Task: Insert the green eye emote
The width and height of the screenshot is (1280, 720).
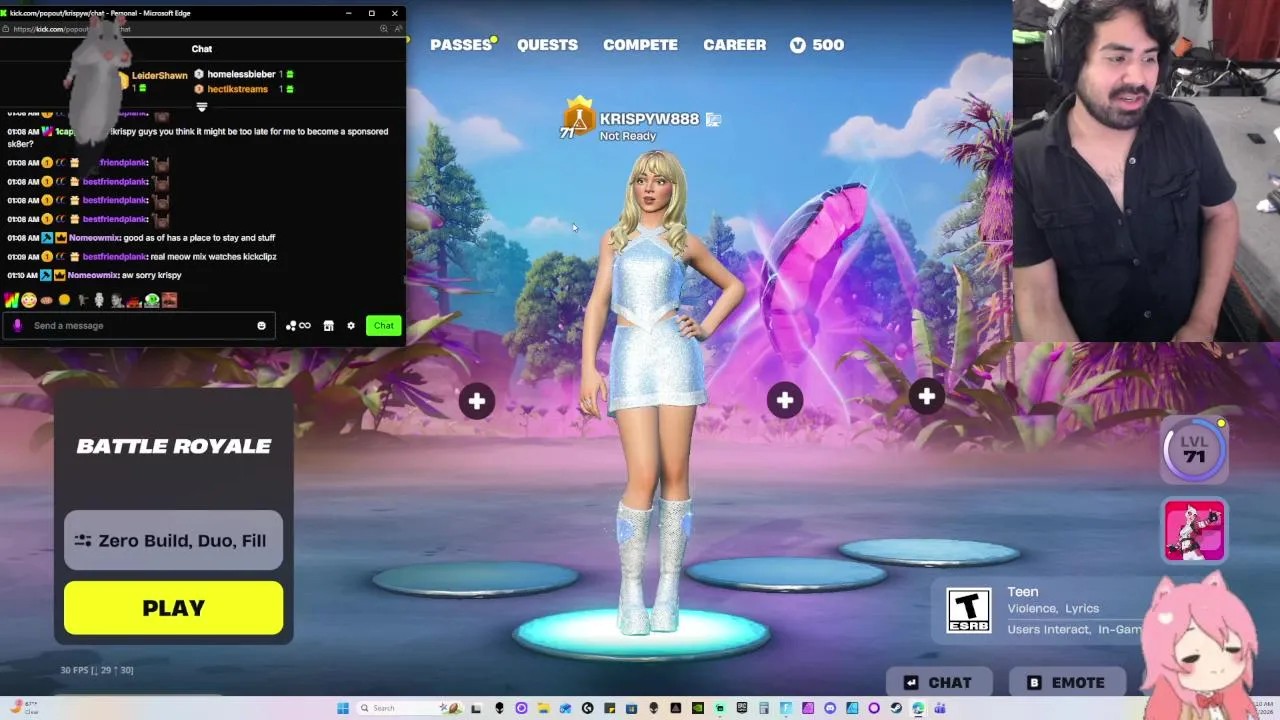Action: tap(152, 300)
